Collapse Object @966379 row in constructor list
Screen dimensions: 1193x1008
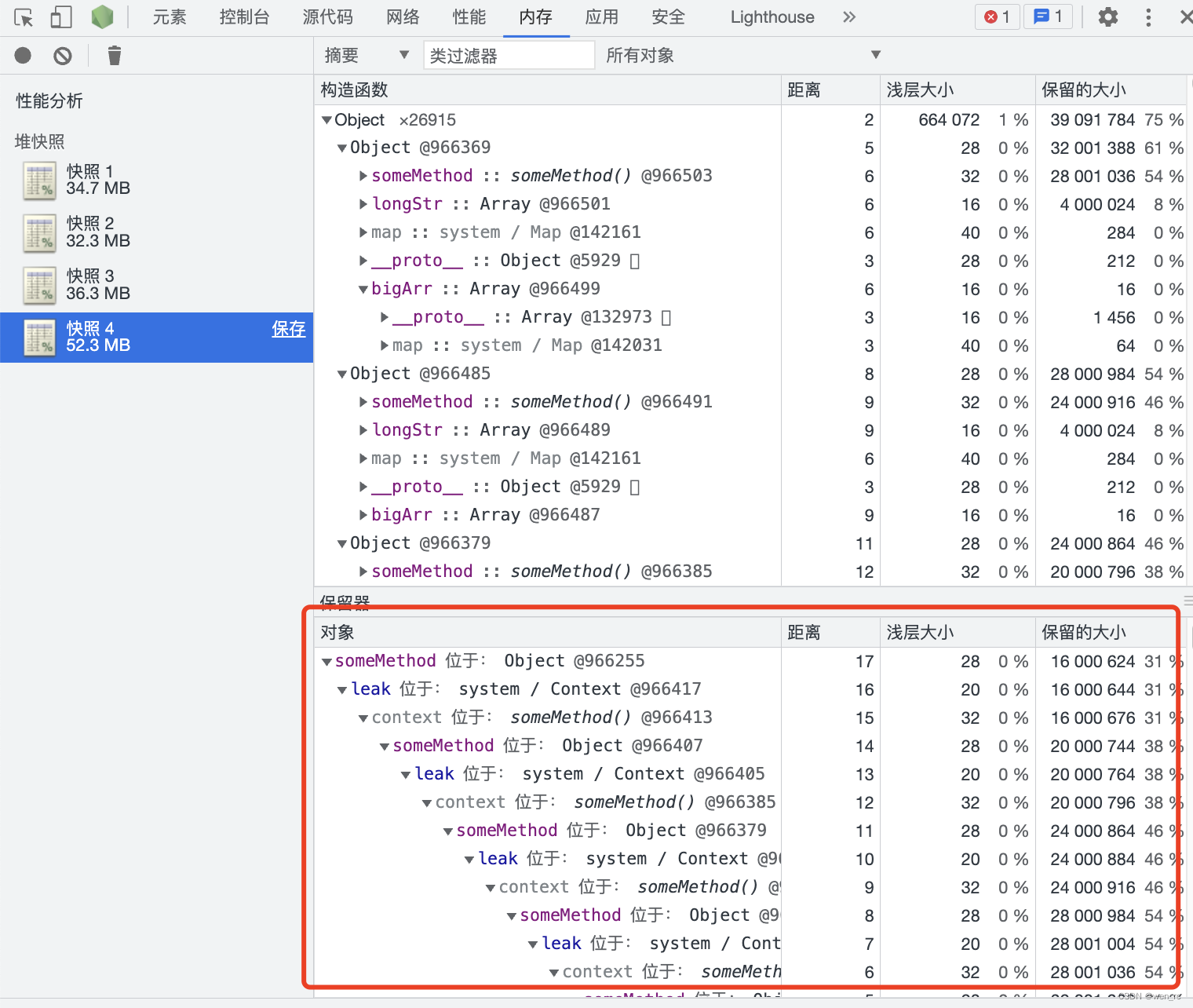point(342,543)
